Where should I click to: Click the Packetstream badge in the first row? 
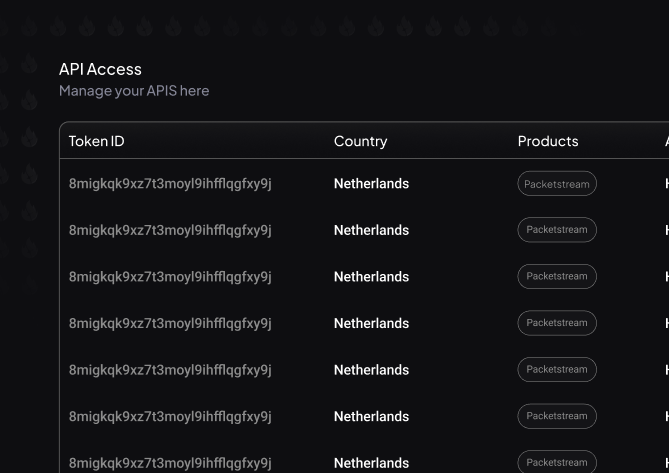pos(557,184)
